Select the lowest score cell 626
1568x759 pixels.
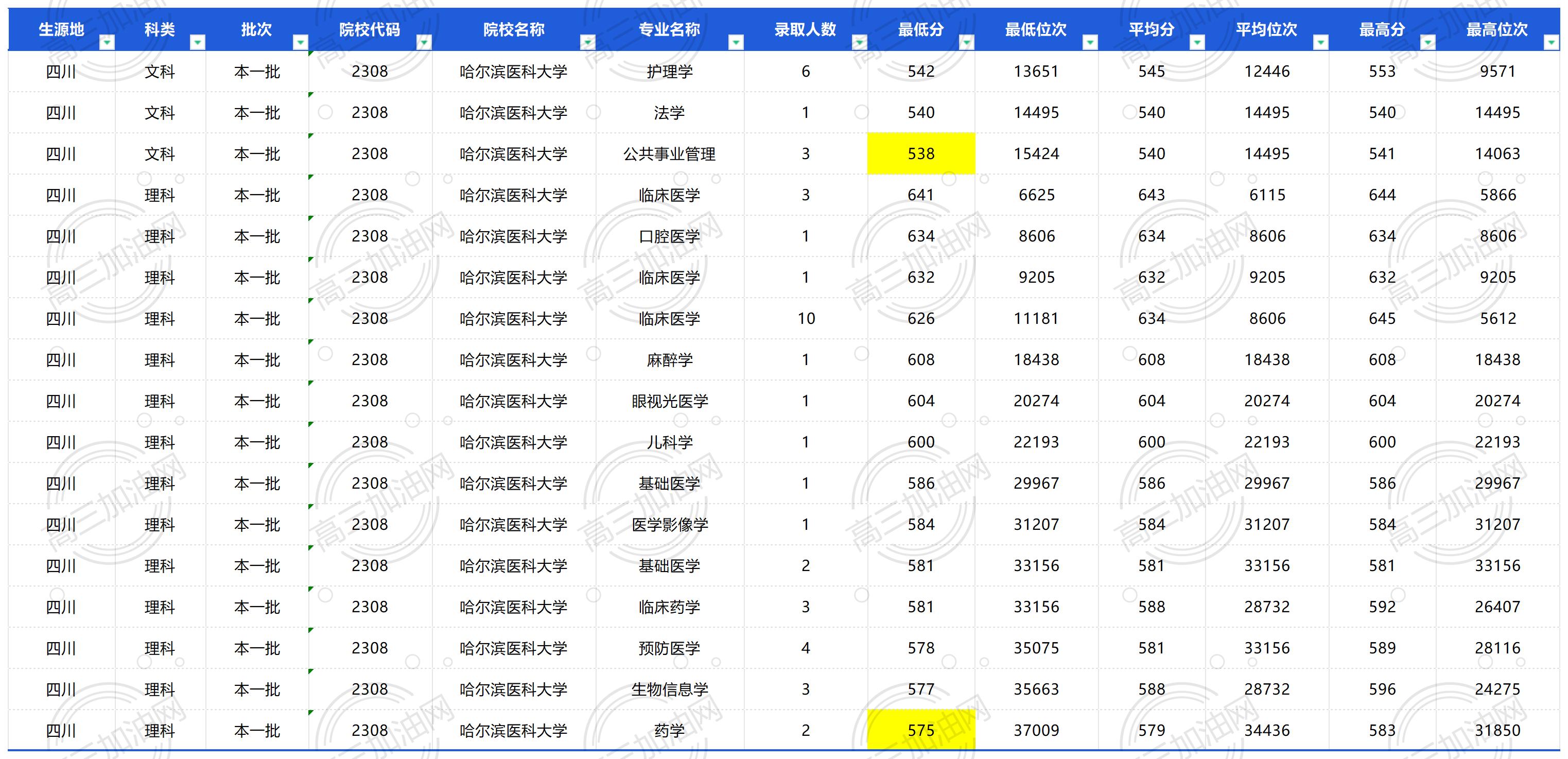tap(921, 319)
